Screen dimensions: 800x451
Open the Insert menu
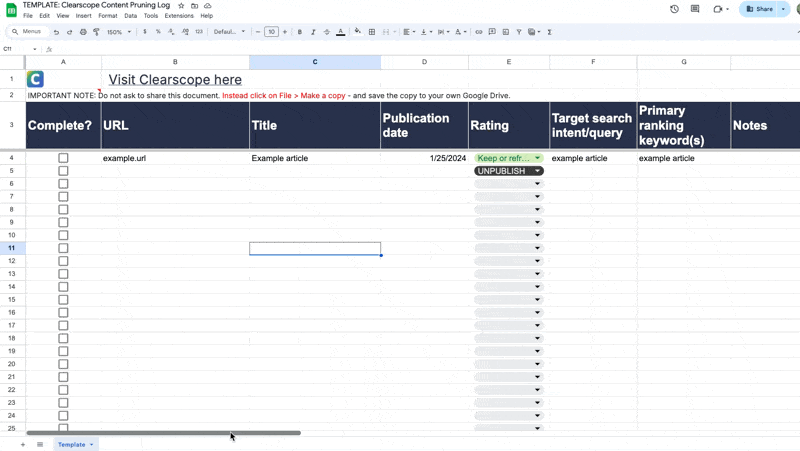[x=84, y=16]
